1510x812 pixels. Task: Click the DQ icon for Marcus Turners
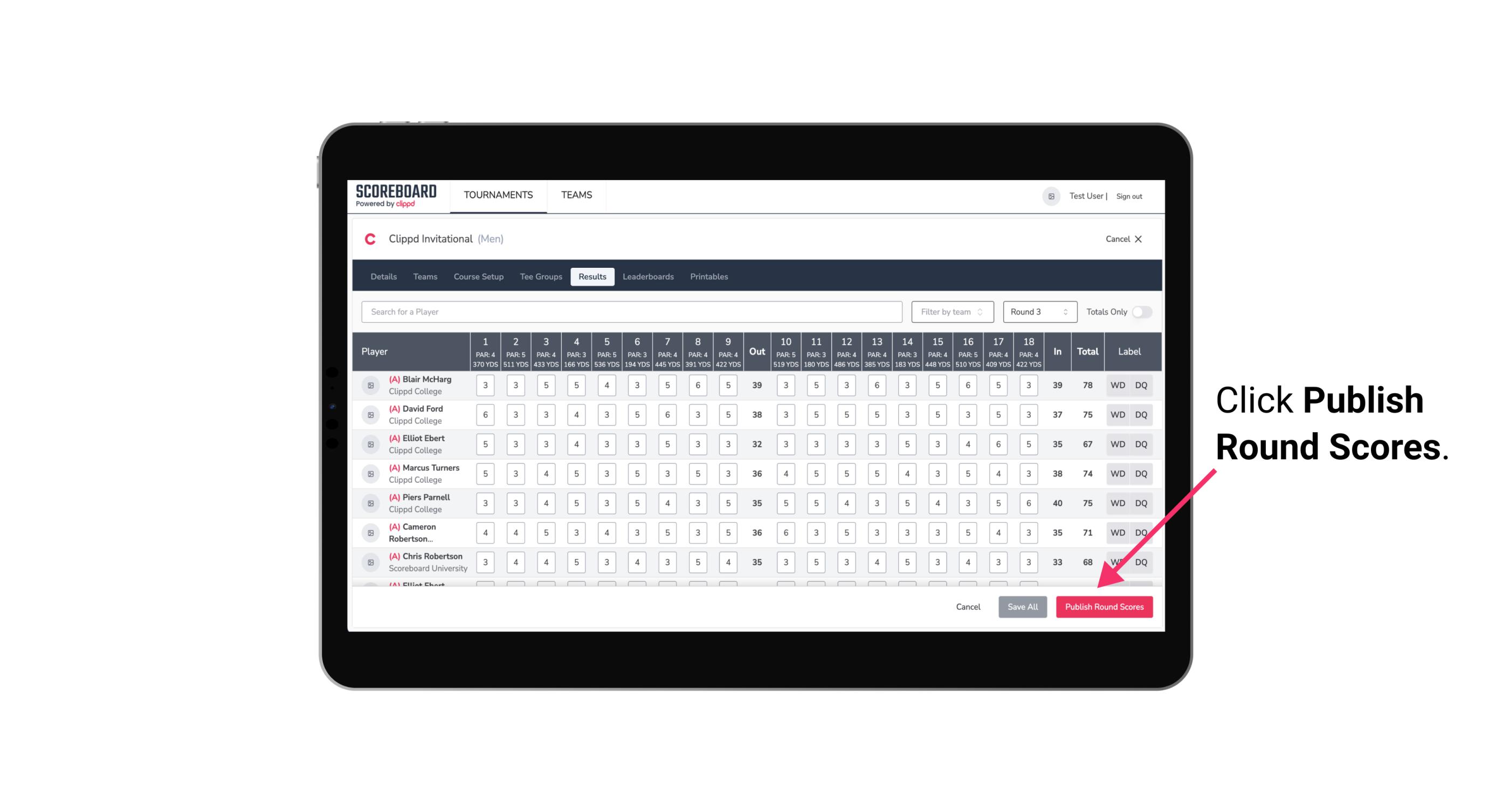tap(1141, 473)
